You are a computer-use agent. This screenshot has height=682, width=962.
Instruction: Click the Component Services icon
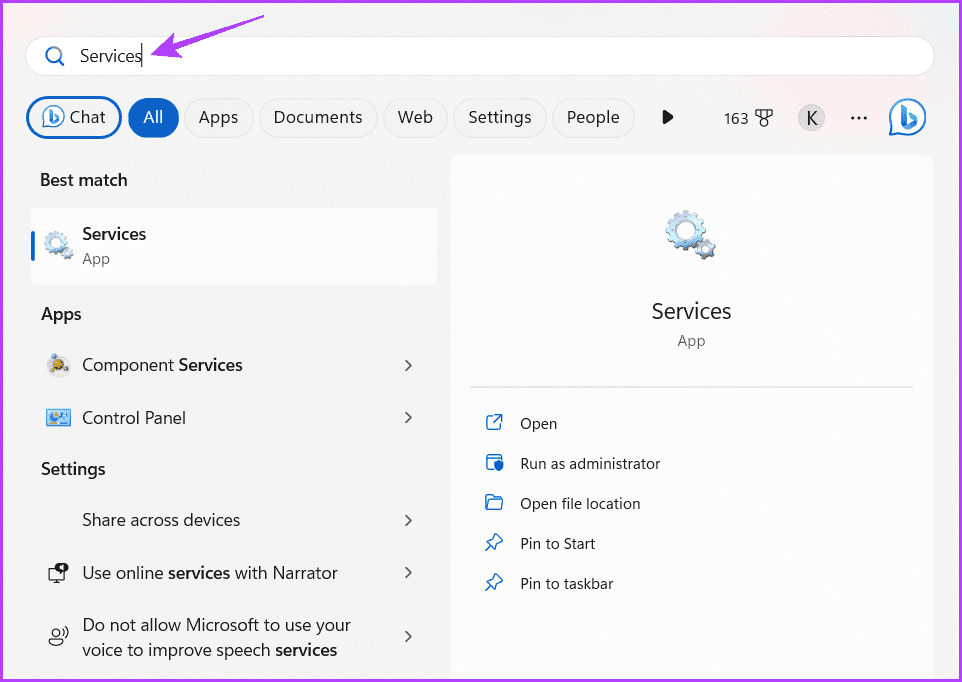(57, 365)
